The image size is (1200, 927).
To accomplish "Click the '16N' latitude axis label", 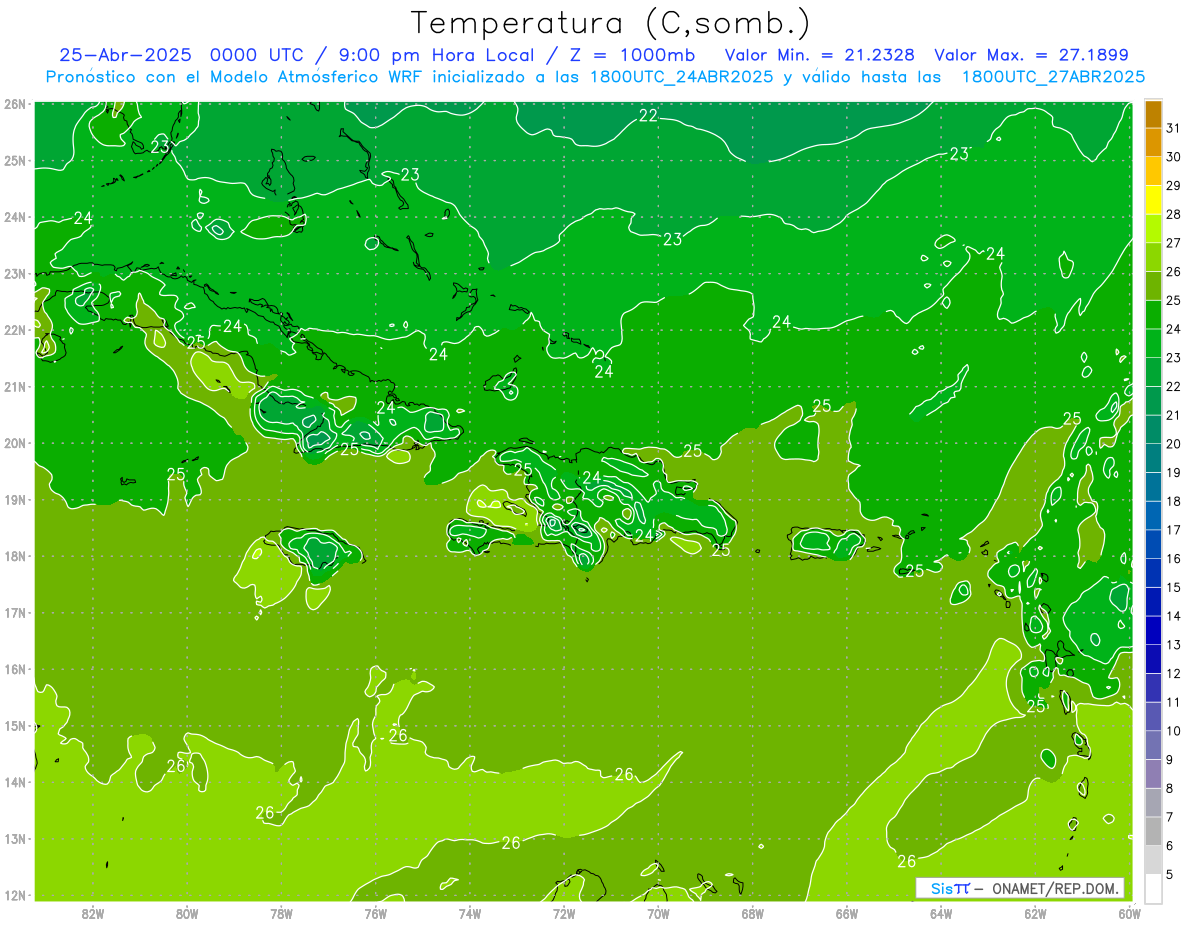I will (x=15, y=669).
